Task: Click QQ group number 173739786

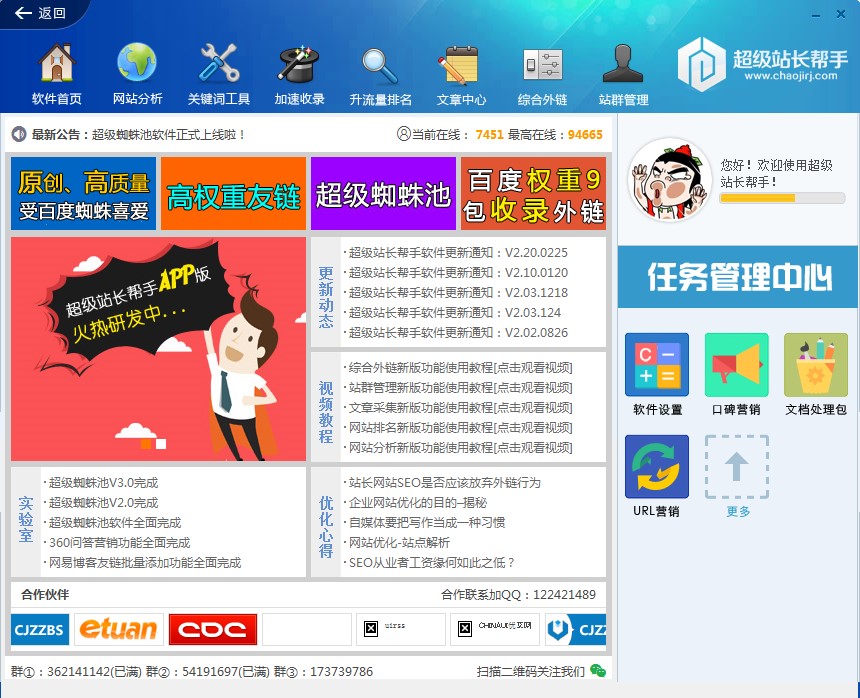Action: [341, 671]
